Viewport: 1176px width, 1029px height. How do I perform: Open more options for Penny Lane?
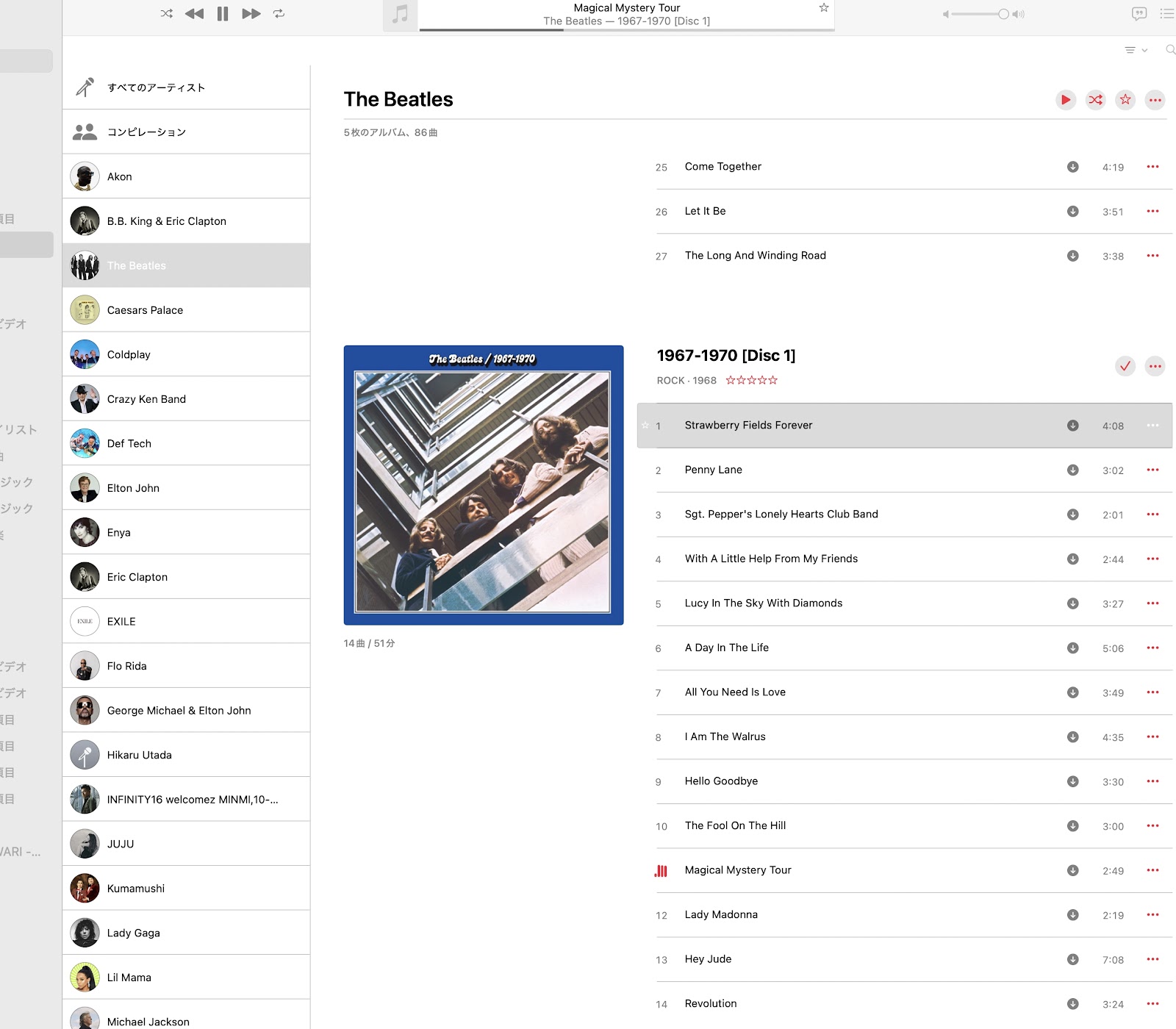click(x=1152, y=470)
